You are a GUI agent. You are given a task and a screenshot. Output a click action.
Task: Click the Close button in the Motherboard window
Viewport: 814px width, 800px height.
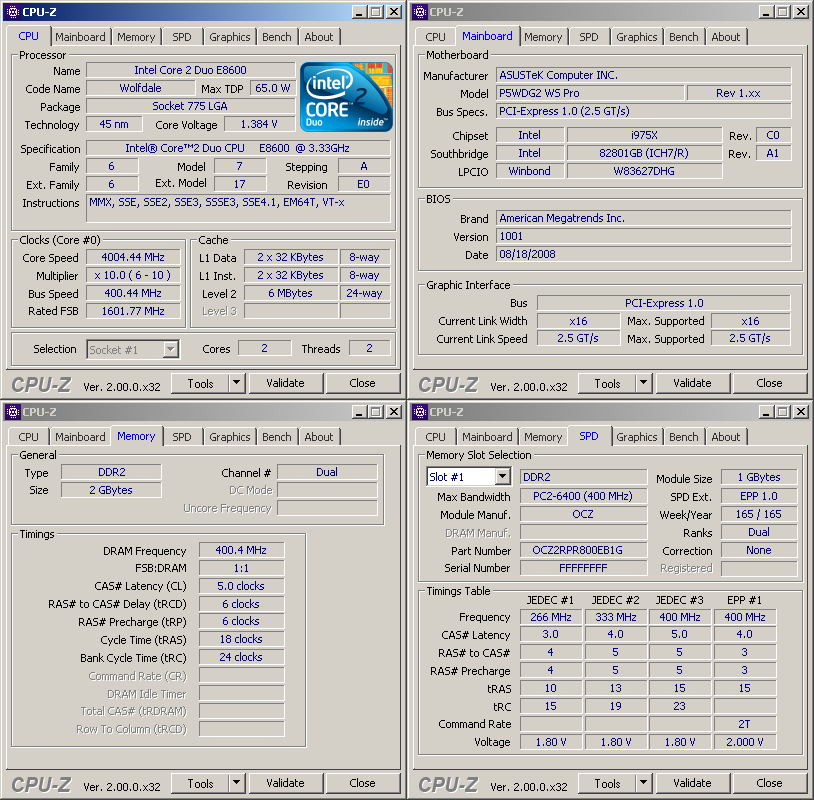pos(769,383)
